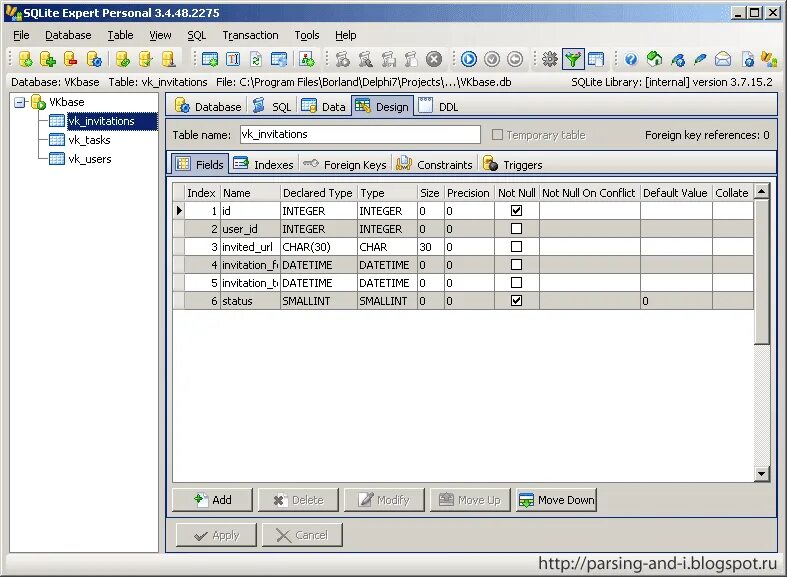Image resolution: width=787 pixels, height=577 pixels.
Task: Open the Triggers sub-tab
Action: click(512, 165)
